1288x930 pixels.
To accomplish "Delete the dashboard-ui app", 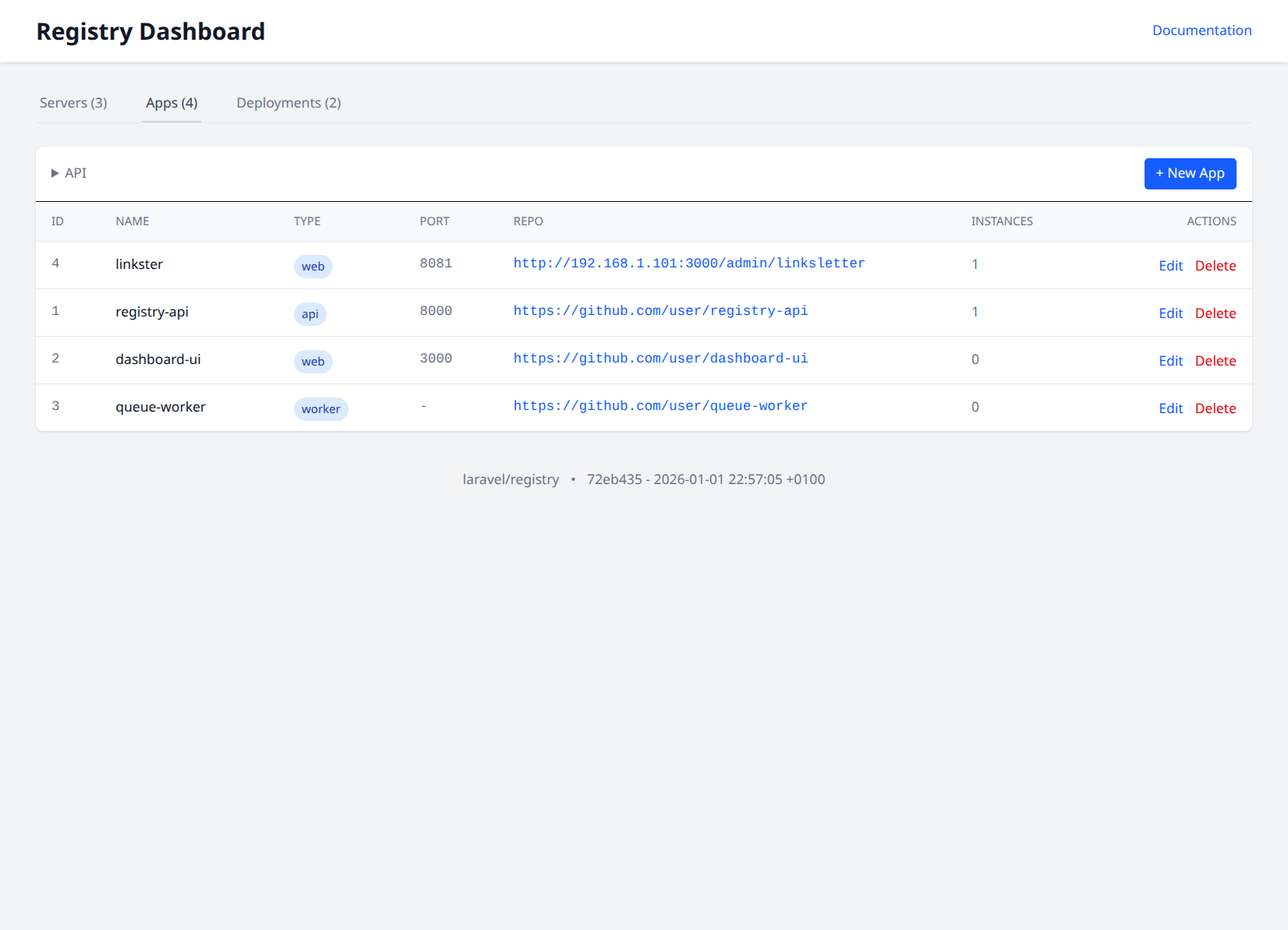I will 1215,361.
